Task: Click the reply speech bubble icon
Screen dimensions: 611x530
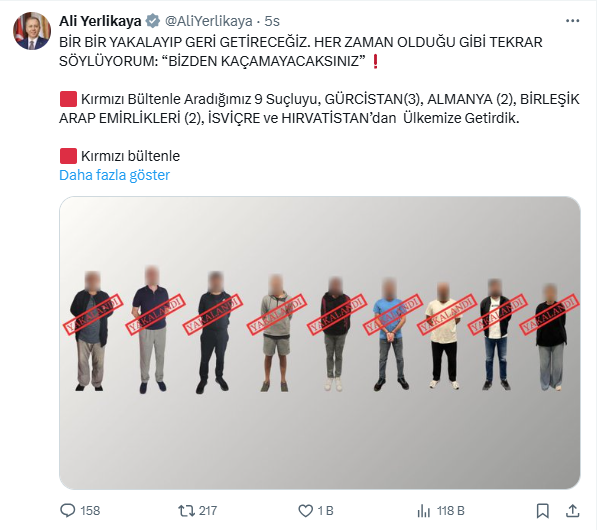Action: tap(67, 511)
